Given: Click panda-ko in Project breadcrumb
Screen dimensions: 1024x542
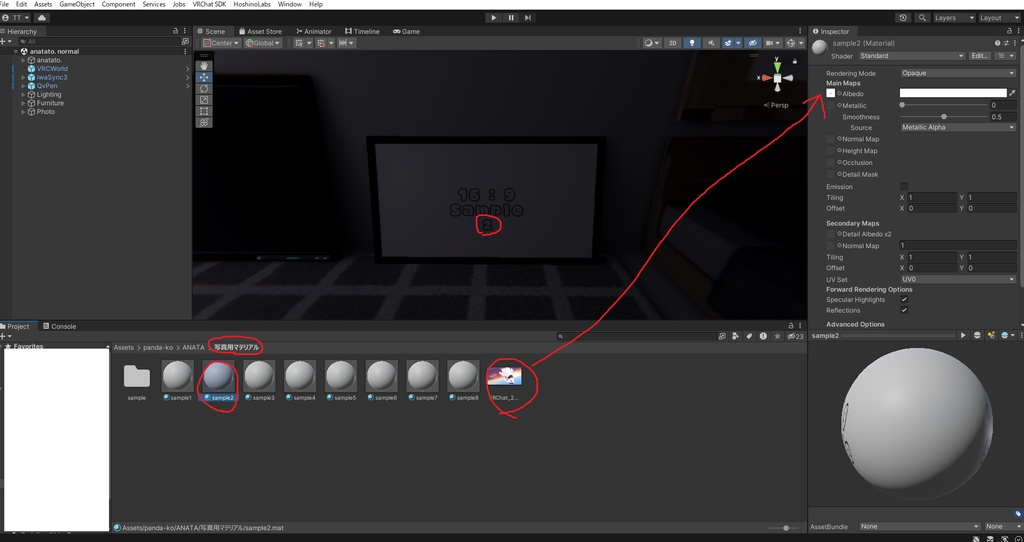Looking at the screenshot, I should (158, 347).
